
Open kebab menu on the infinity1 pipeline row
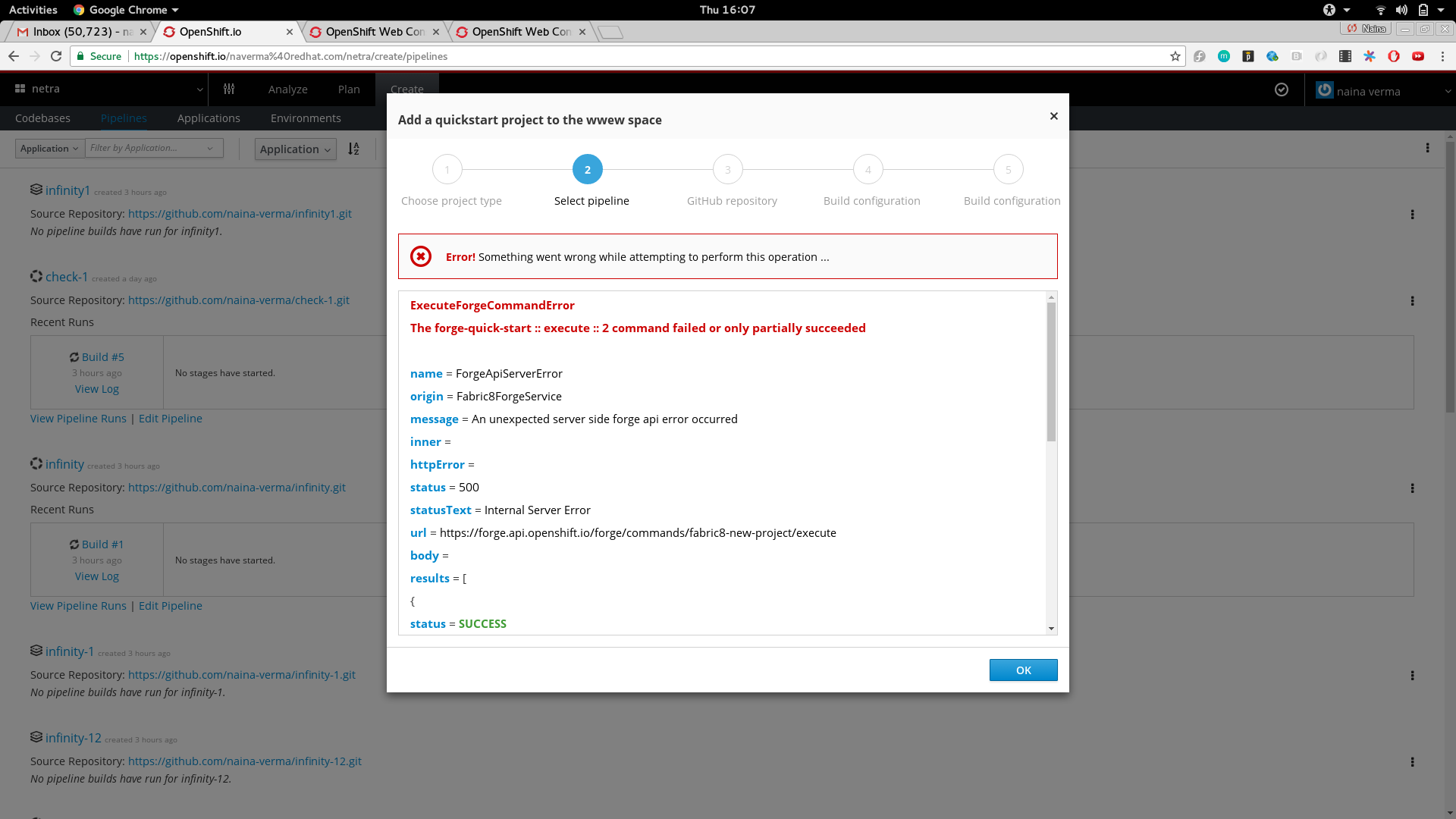[x=1414, y=215]
